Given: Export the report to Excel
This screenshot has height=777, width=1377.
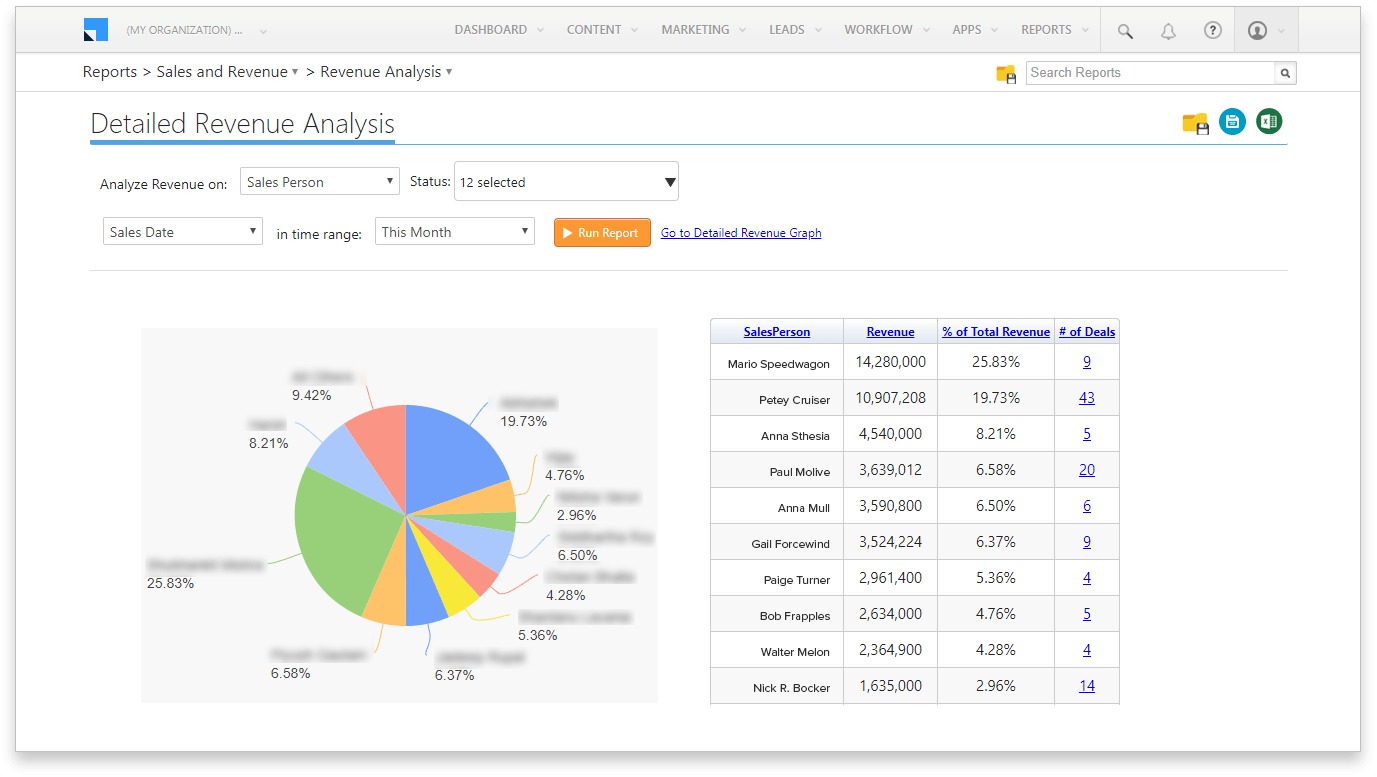Looking at the screenshot, I should point(1268,121).
